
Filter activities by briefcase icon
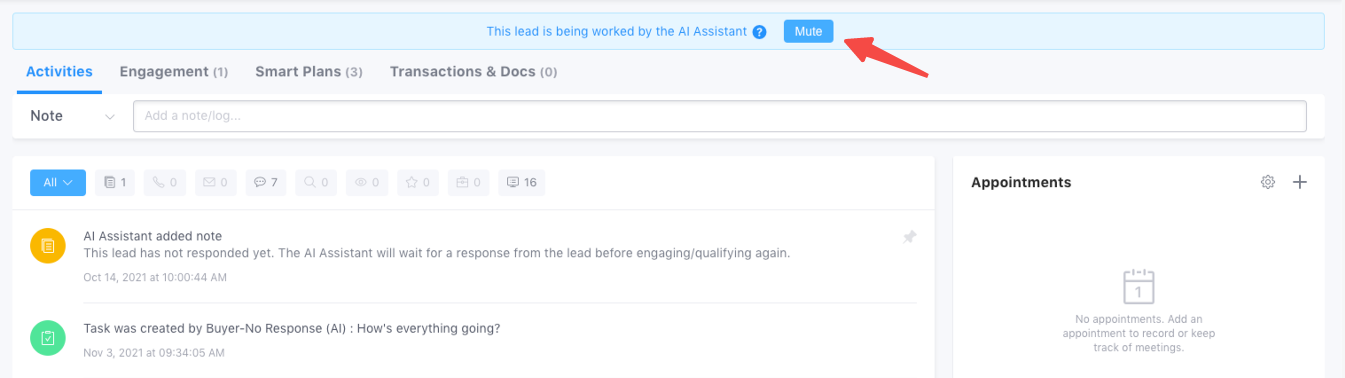pyautogui.click(x=468, y=183)
